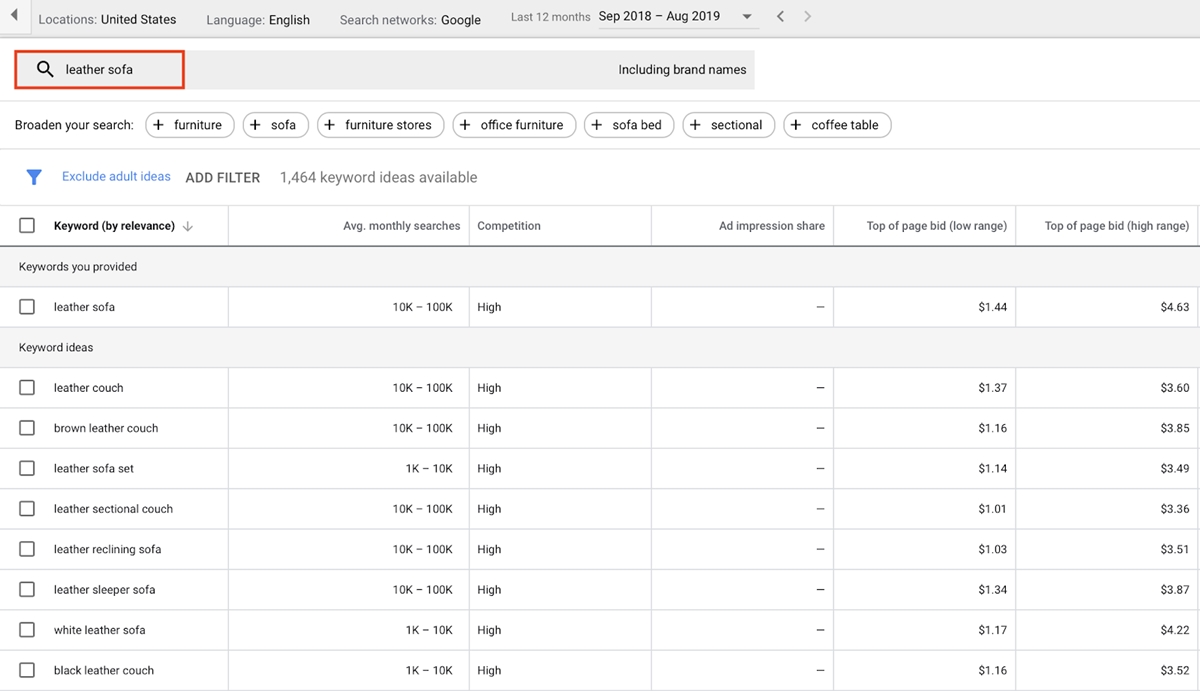Click the $4.22 high range bid
Viewport: 1200px width, 691px height.
[x=1175, y=630]
